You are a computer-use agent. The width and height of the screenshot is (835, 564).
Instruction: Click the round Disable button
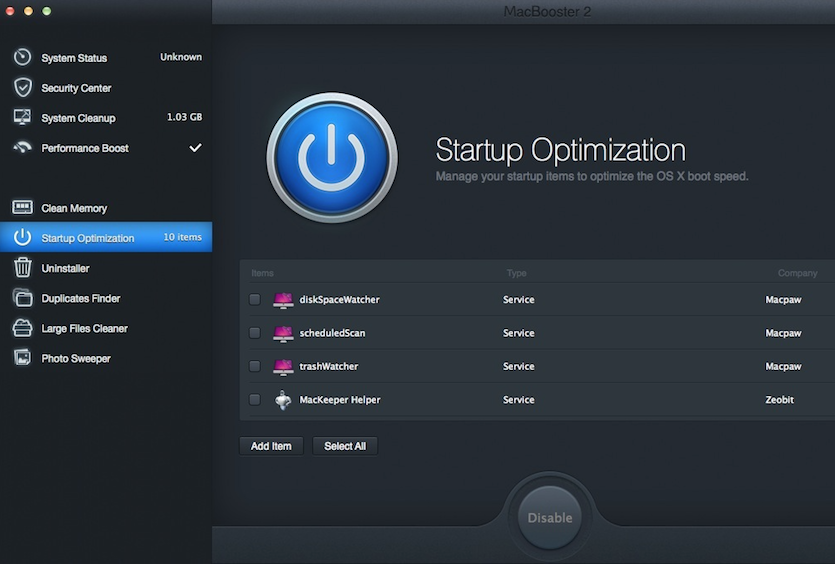click(x=550, y=517)
